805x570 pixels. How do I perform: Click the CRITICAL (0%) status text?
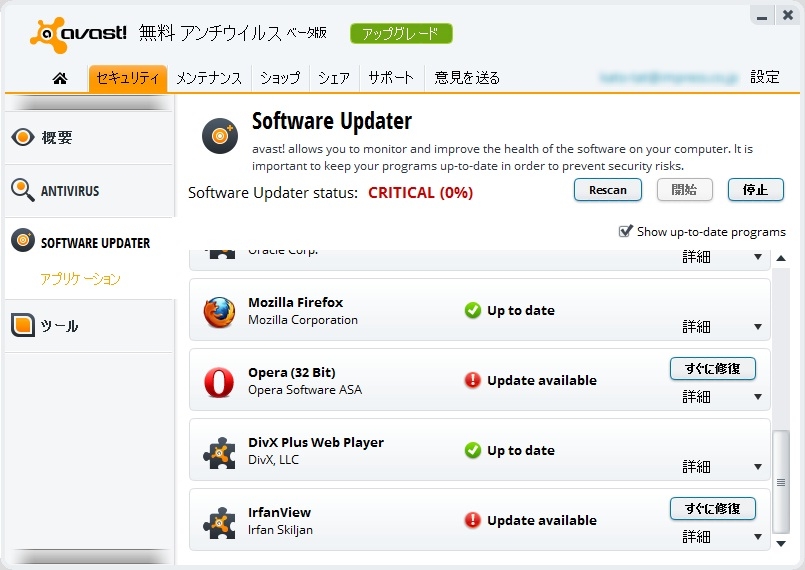420,193
